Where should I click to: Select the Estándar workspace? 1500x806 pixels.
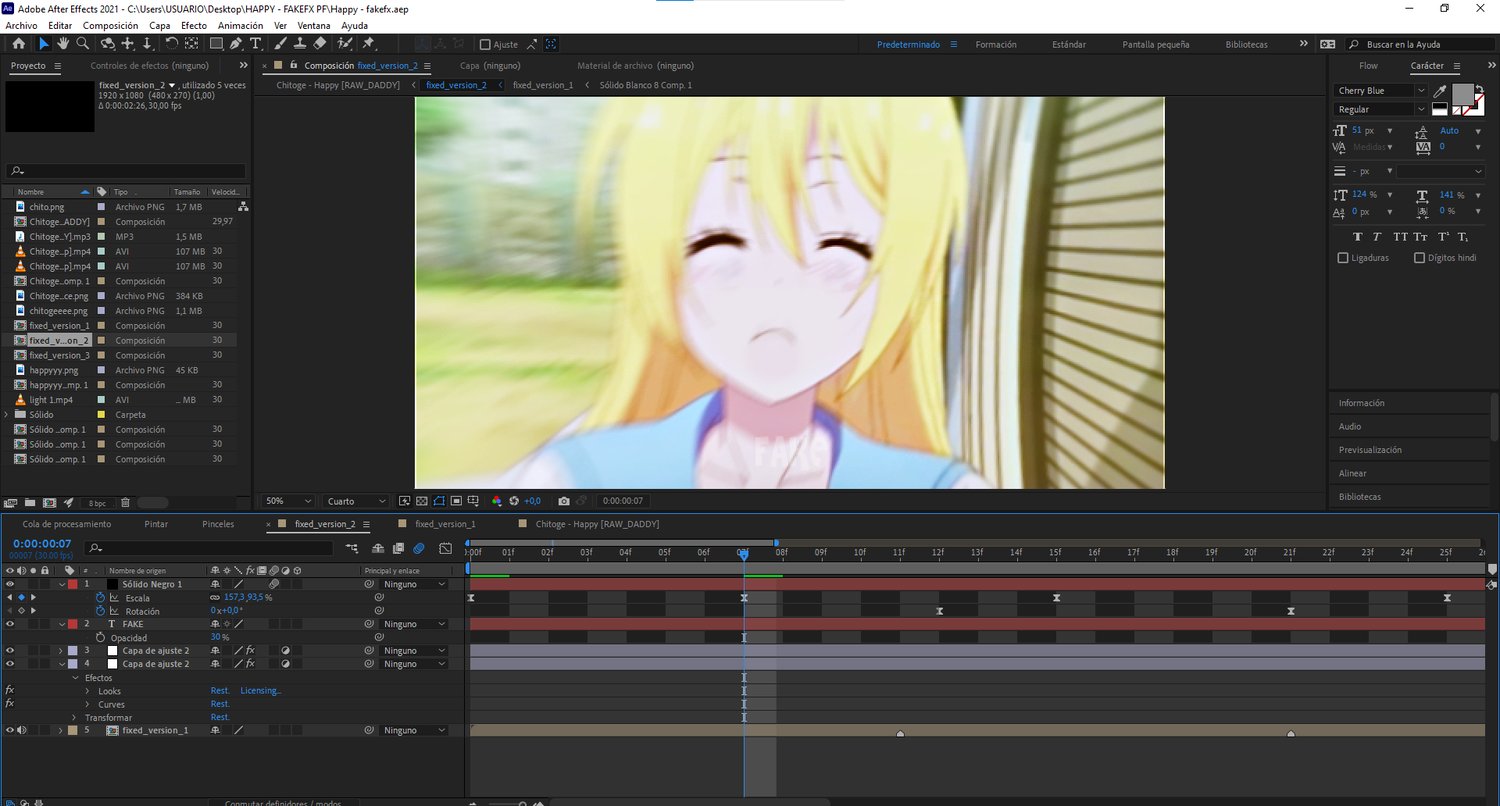pos(1069,45)
